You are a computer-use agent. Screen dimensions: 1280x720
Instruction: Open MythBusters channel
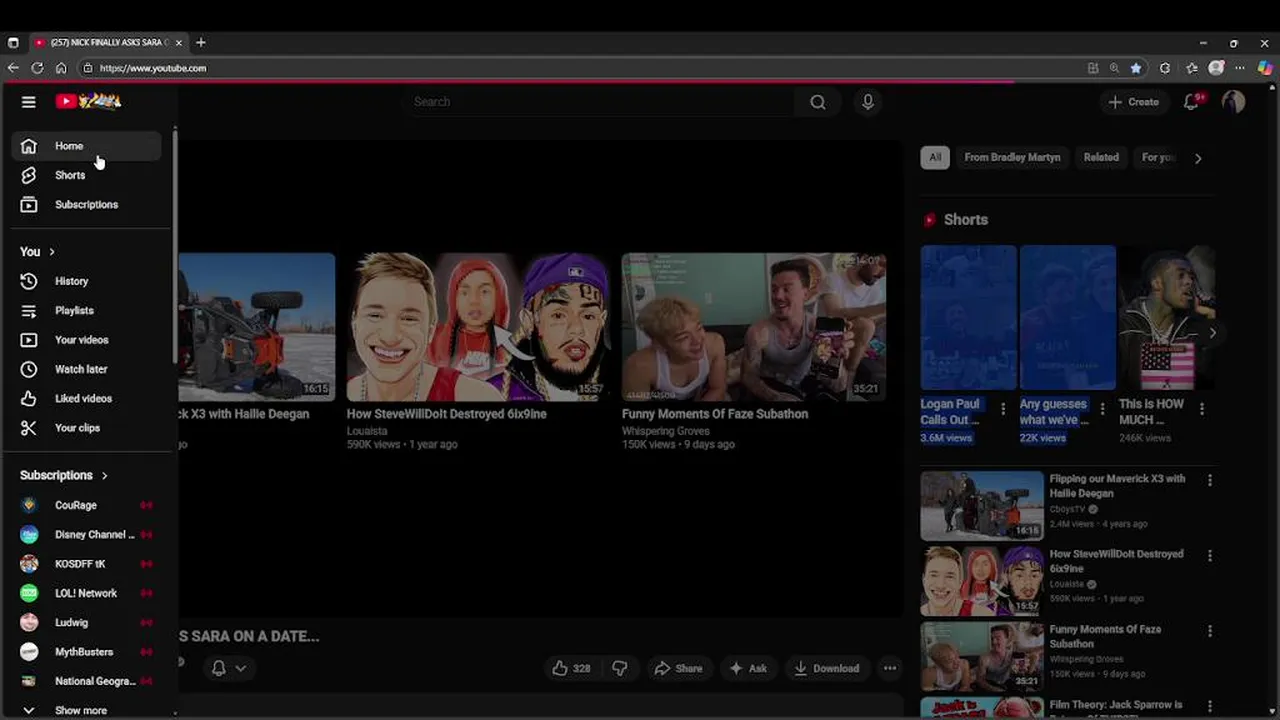[x=87, y=652]
